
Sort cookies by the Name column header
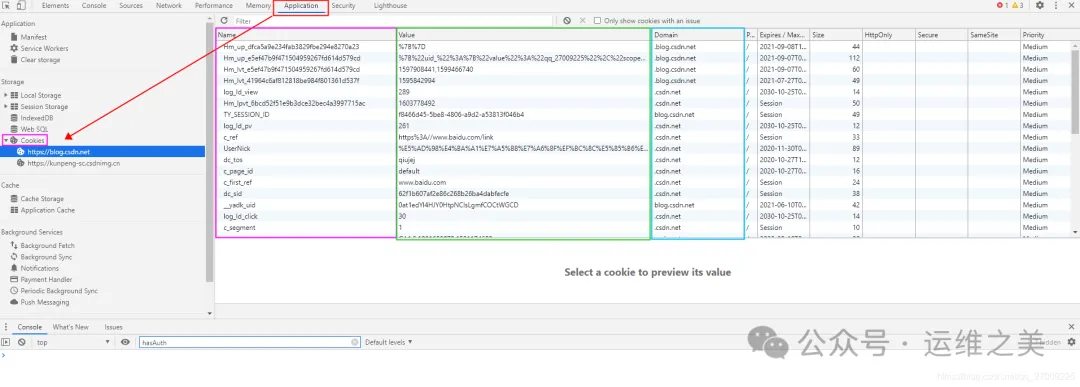pyautogui.click(x=307, y=34)
